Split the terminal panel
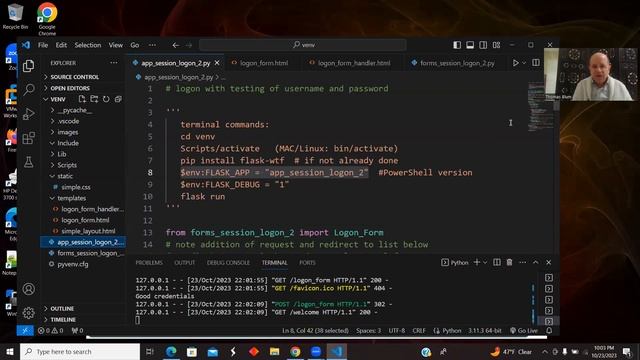The image size is (640, 360). tap(497, 262)
